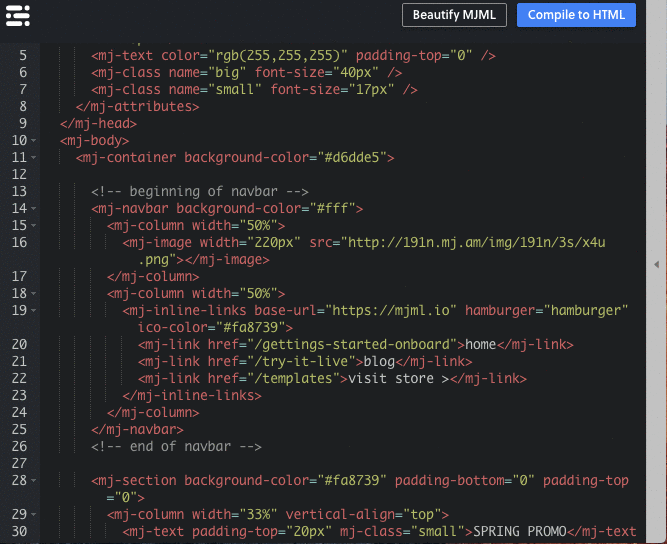Collapse the preview panel with side arrow
This screenshot has width=667, height=544.
(656, 264)
